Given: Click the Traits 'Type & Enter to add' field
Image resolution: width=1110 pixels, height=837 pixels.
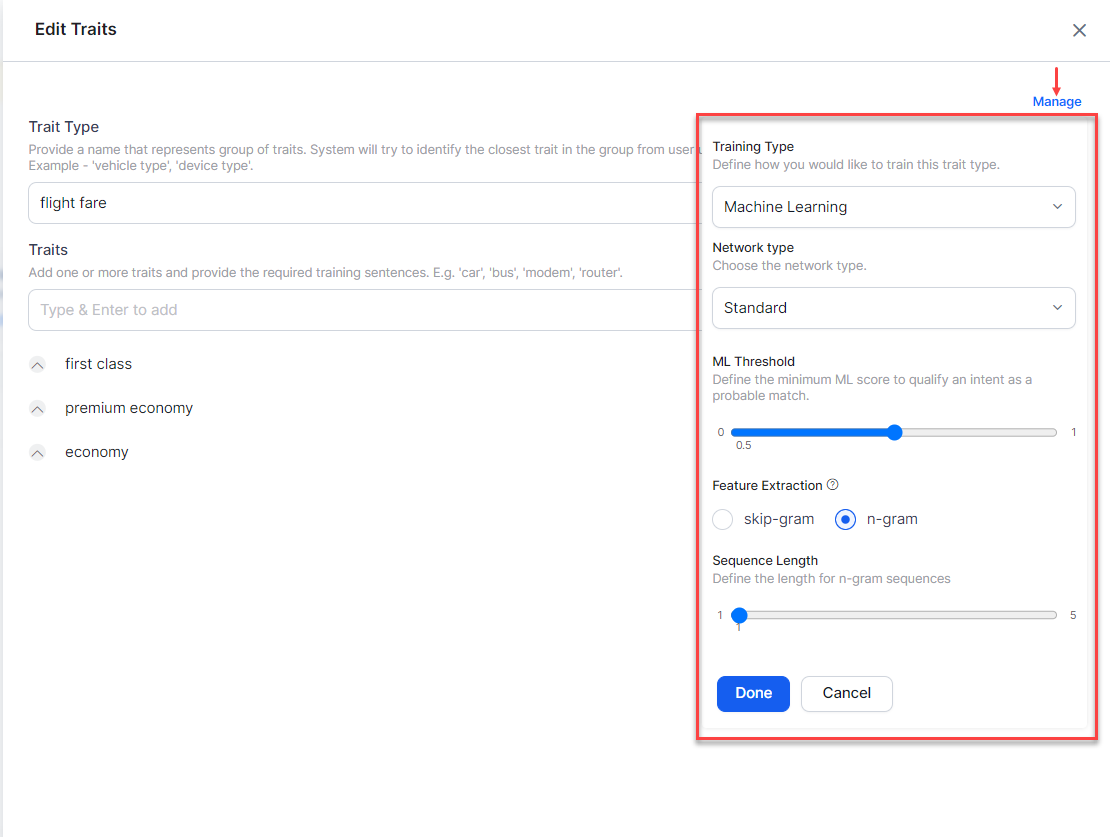Looking at the screenshot, I should [360, 310].
